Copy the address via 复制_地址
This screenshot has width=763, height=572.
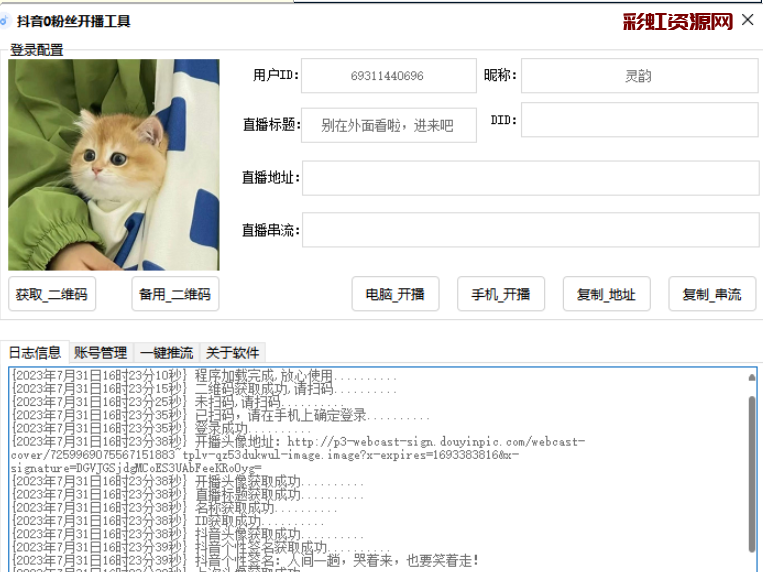coord(606,295)
